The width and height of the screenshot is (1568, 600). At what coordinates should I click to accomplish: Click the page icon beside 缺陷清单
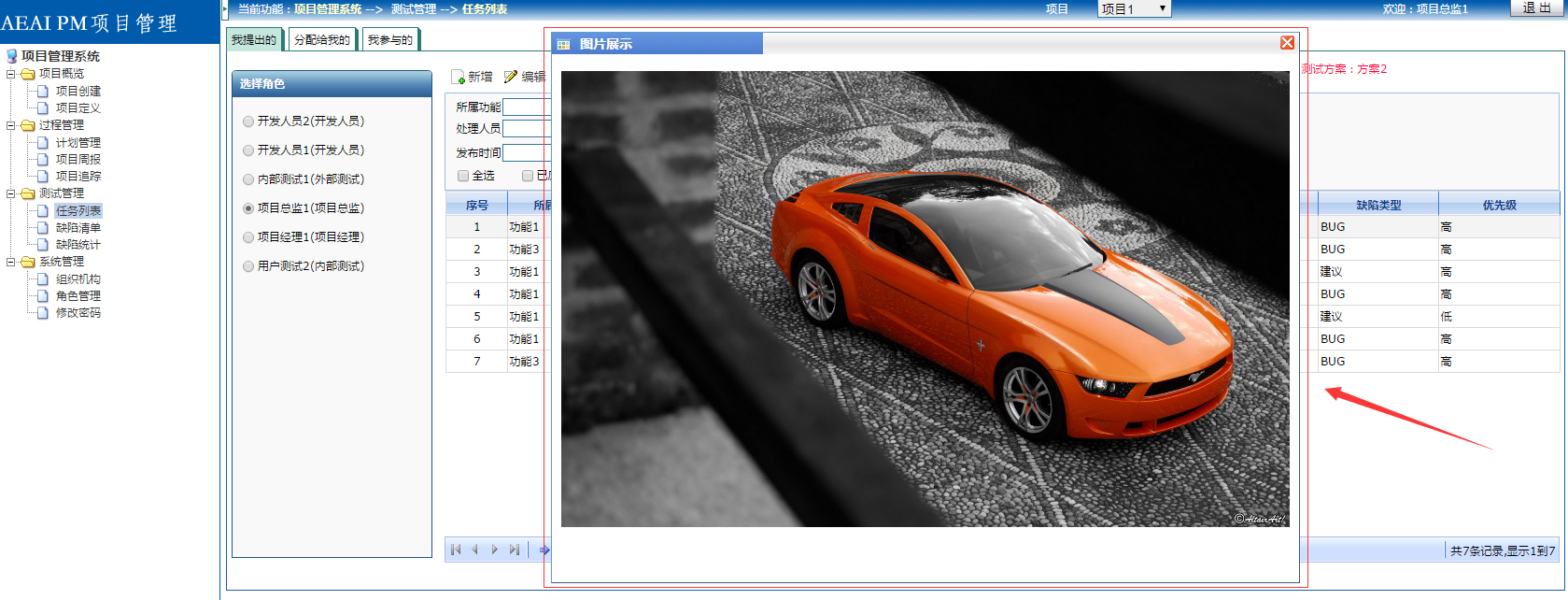[43, 227]
